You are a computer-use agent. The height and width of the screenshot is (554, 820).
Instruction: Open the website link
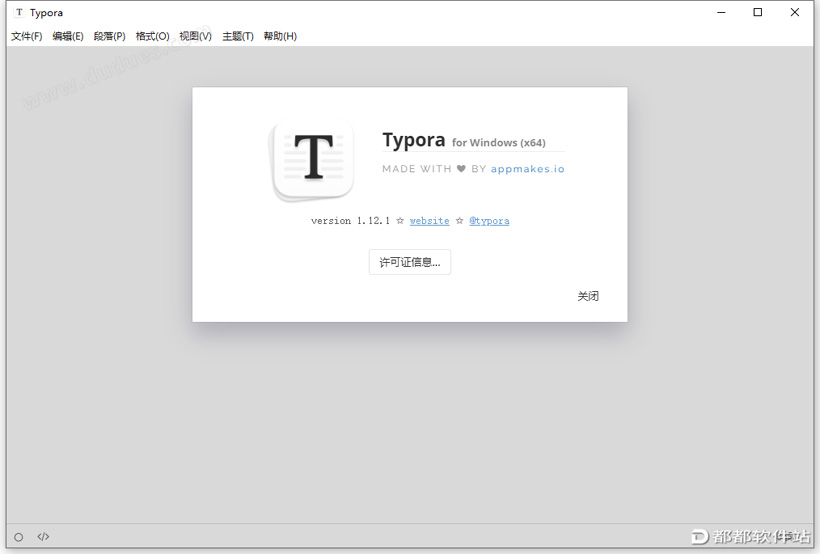coord(429,221)
